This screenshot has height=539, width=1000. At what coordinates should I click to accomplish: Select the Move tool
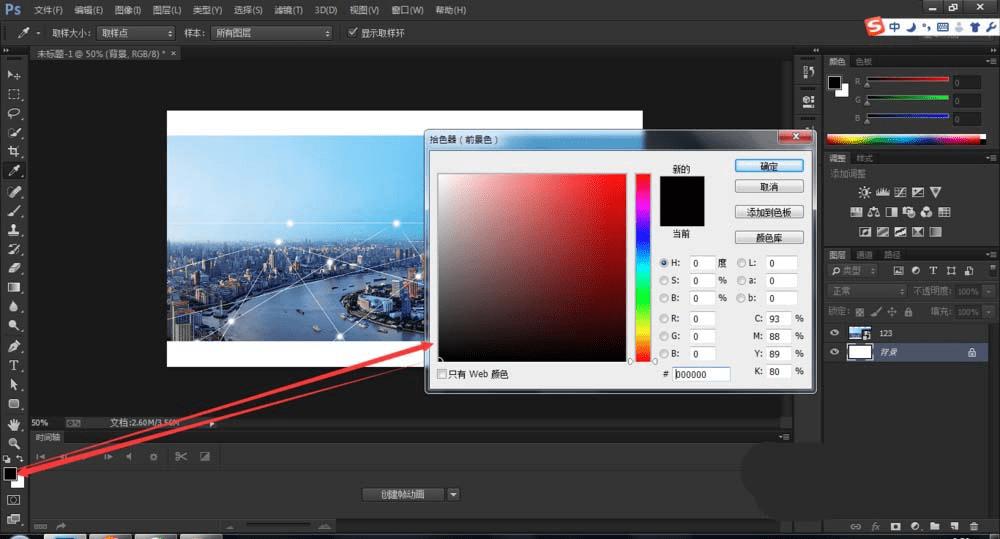pyautogui.click(x=13, y=75)
